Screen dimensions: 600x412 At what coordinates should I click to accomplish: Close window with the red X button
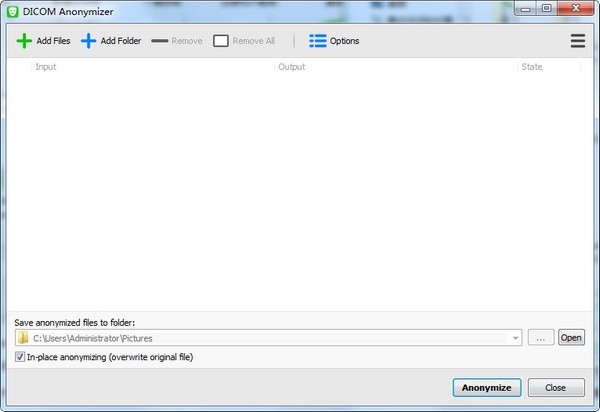(576, 8)
